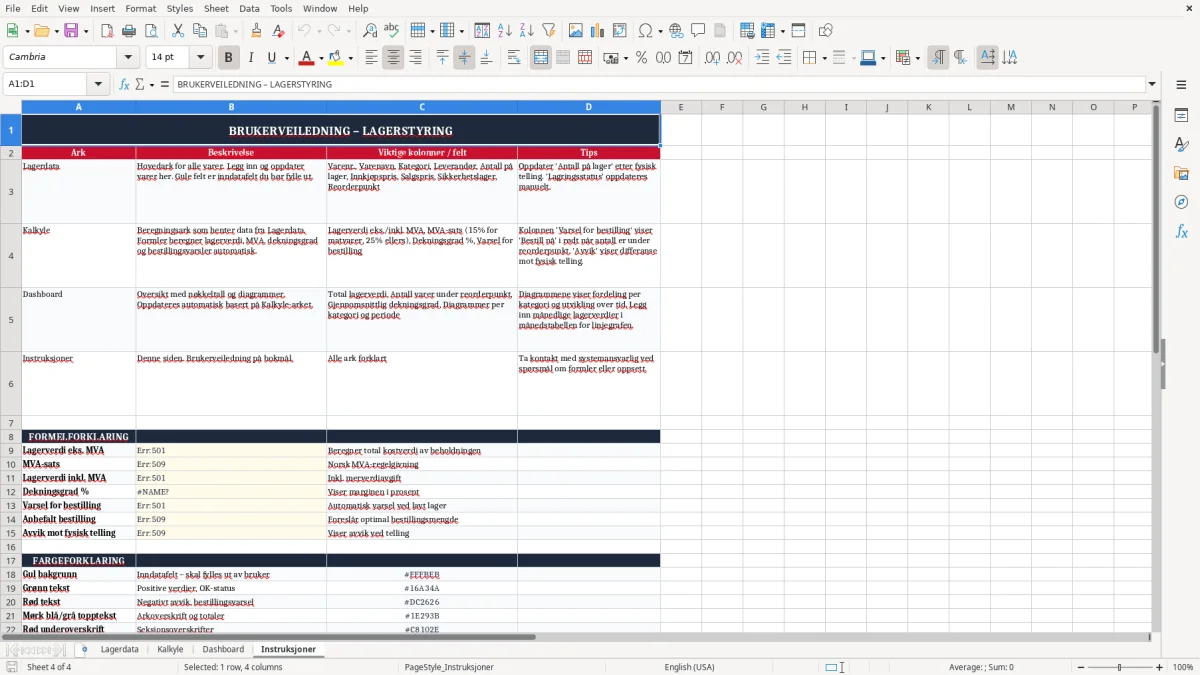The image size is (1200, 675).
Task: Toggle Print Preview icon
Action: (x=151, y=31)
